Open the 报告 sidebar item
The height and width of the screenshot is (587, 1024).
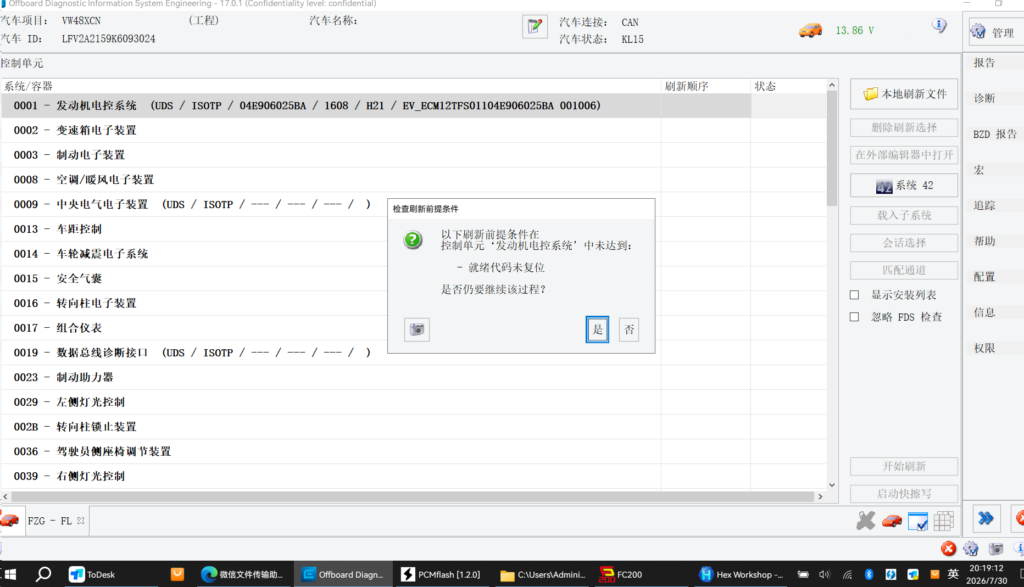(984, 63)
